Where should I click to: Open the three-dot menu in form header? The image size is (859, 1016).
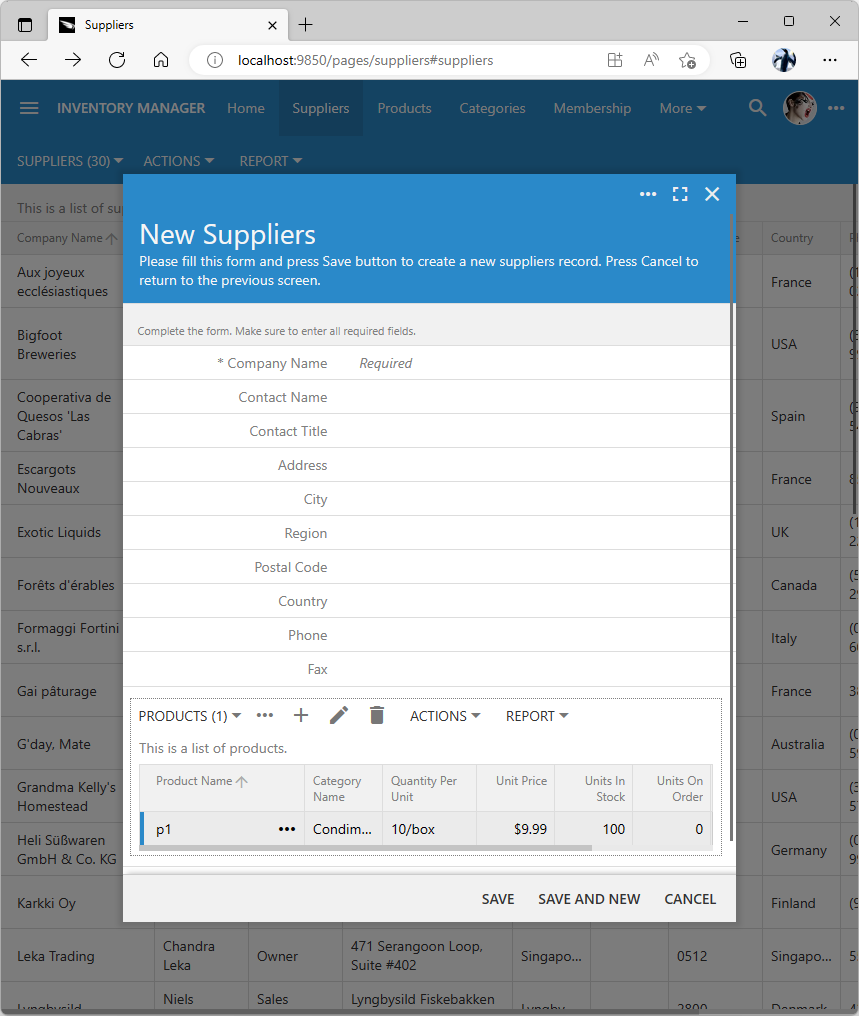coord(648,194)
